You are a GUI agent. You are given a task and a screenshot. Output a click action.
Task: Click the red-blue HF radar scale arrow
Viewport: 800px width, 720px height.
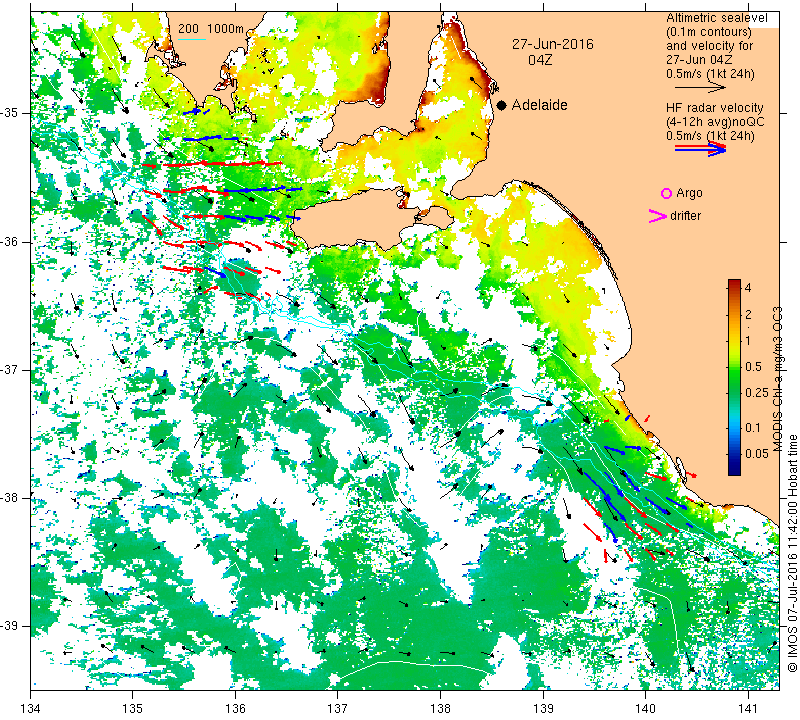tap(701, 149)
